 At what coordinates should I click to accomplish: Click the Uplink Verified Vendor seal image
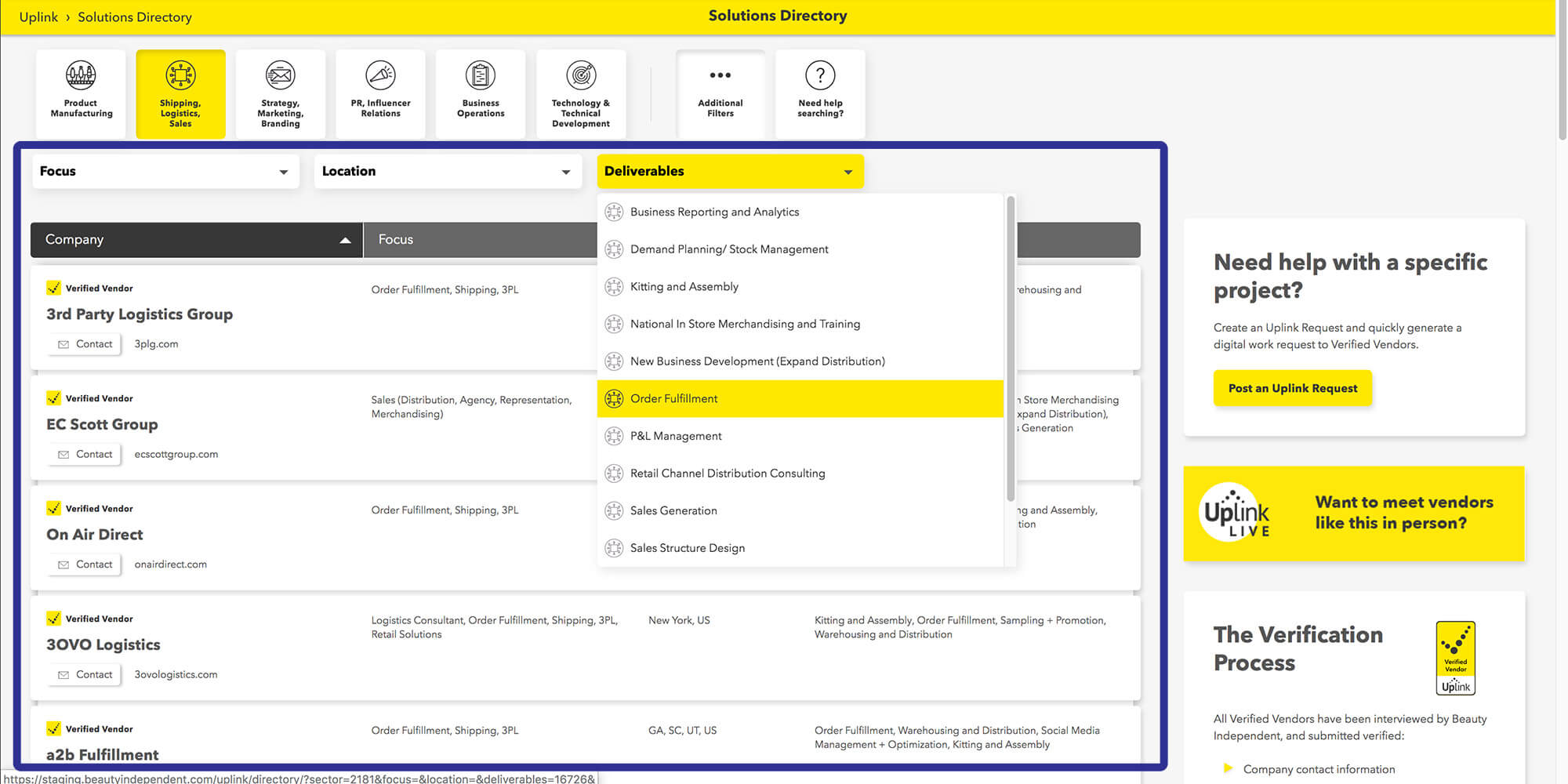[1455, 658]
